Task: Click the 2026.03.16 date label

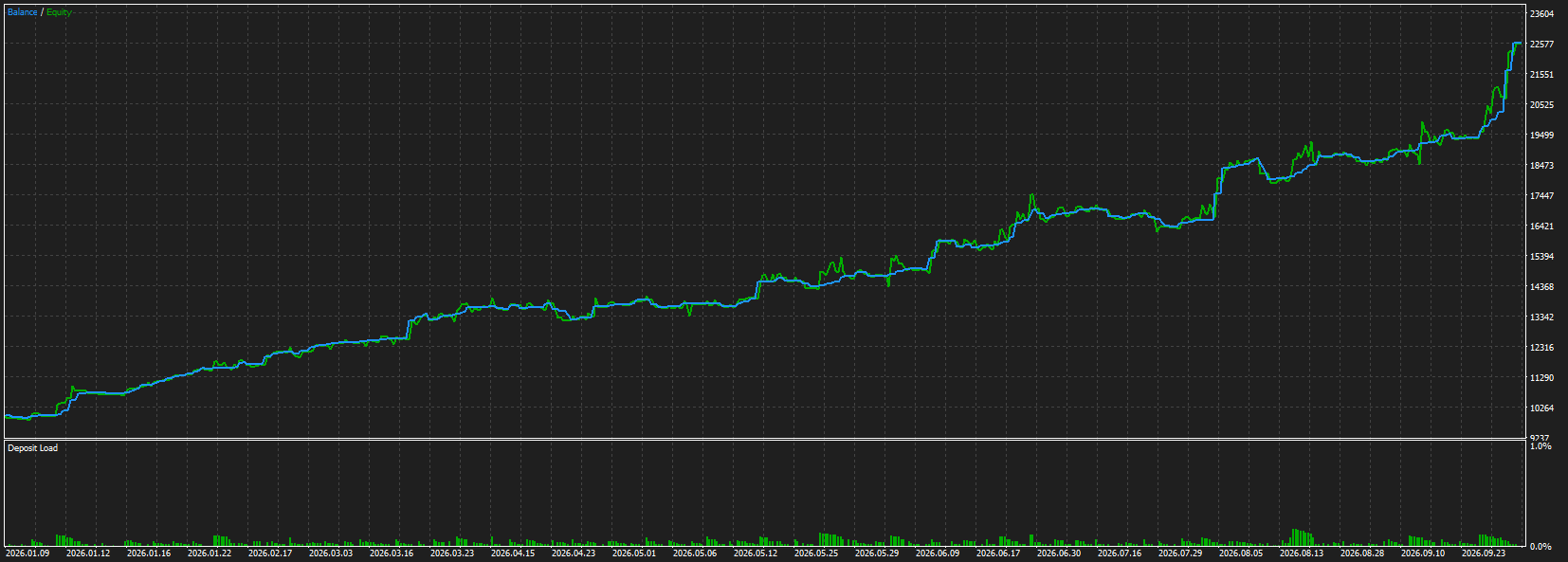Action: [392, 553]
